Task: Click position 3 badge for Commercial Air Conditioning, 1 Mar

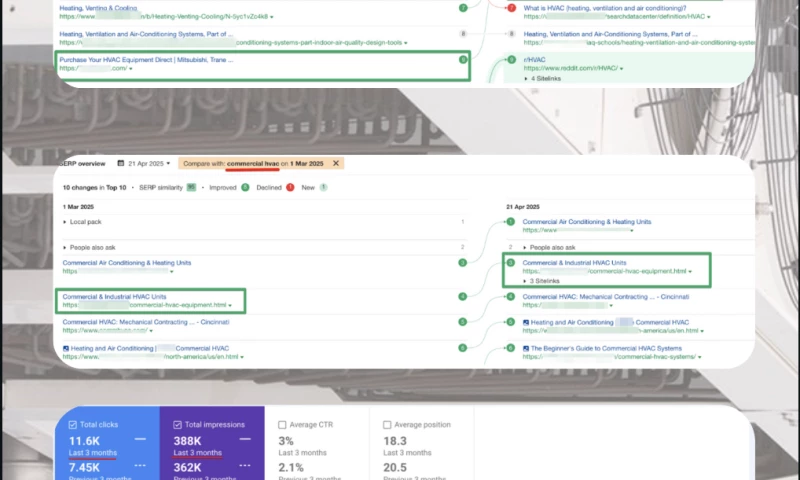Action: [462, 263]
